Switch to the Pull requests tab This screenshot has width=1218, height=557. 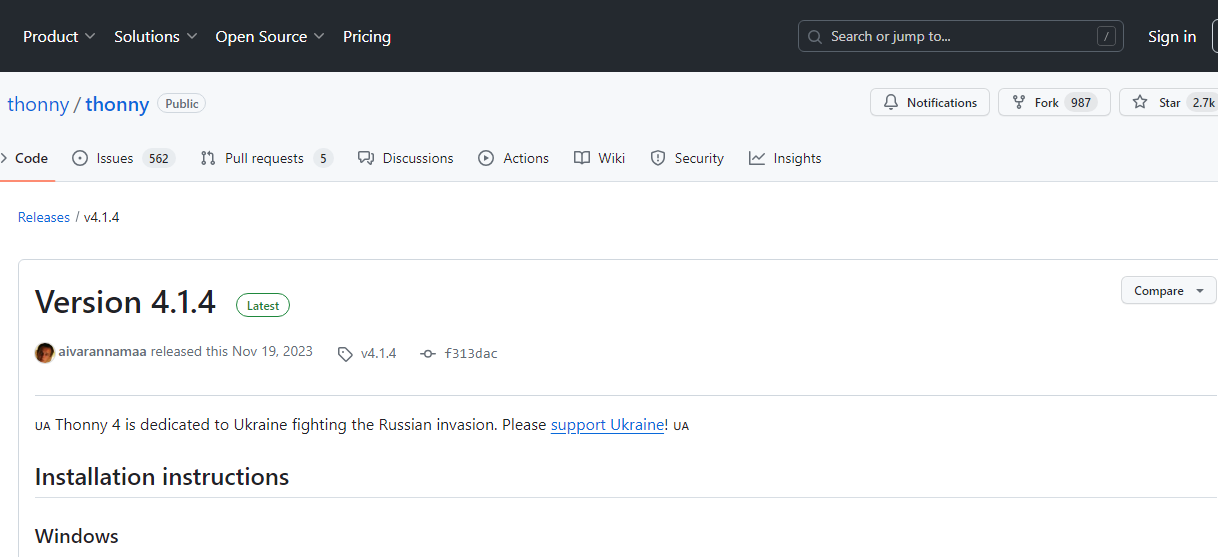(x=265, y=158)
